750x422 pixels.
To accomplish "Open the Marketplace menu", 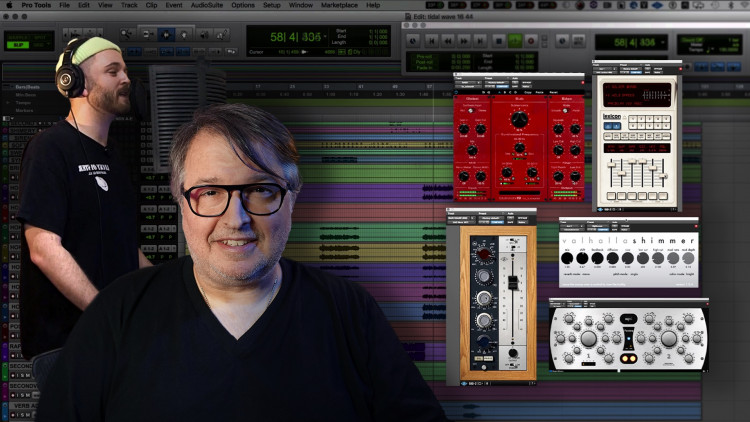I will point(339,5).
